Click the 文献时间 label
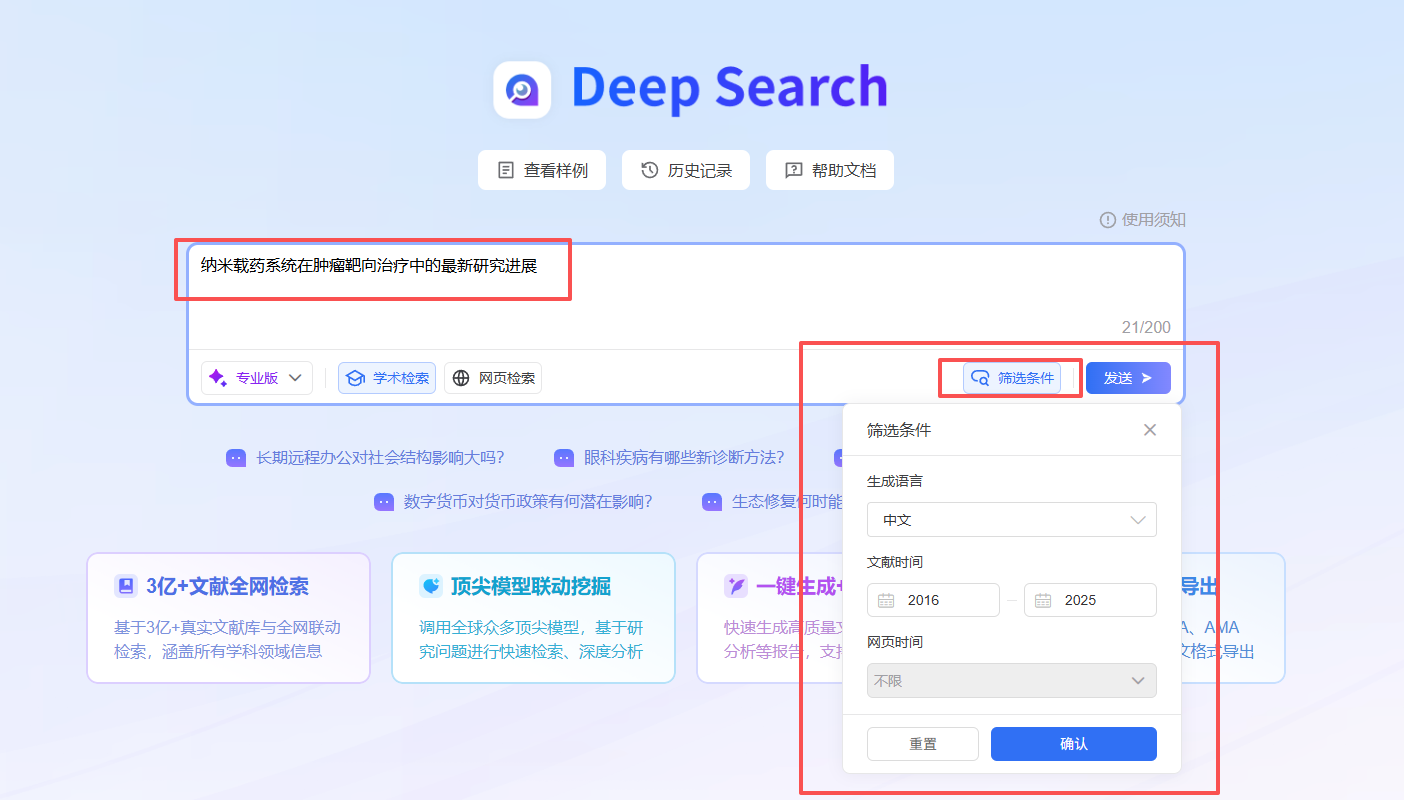Screen dimensions: 1404x800 (895, 562)
